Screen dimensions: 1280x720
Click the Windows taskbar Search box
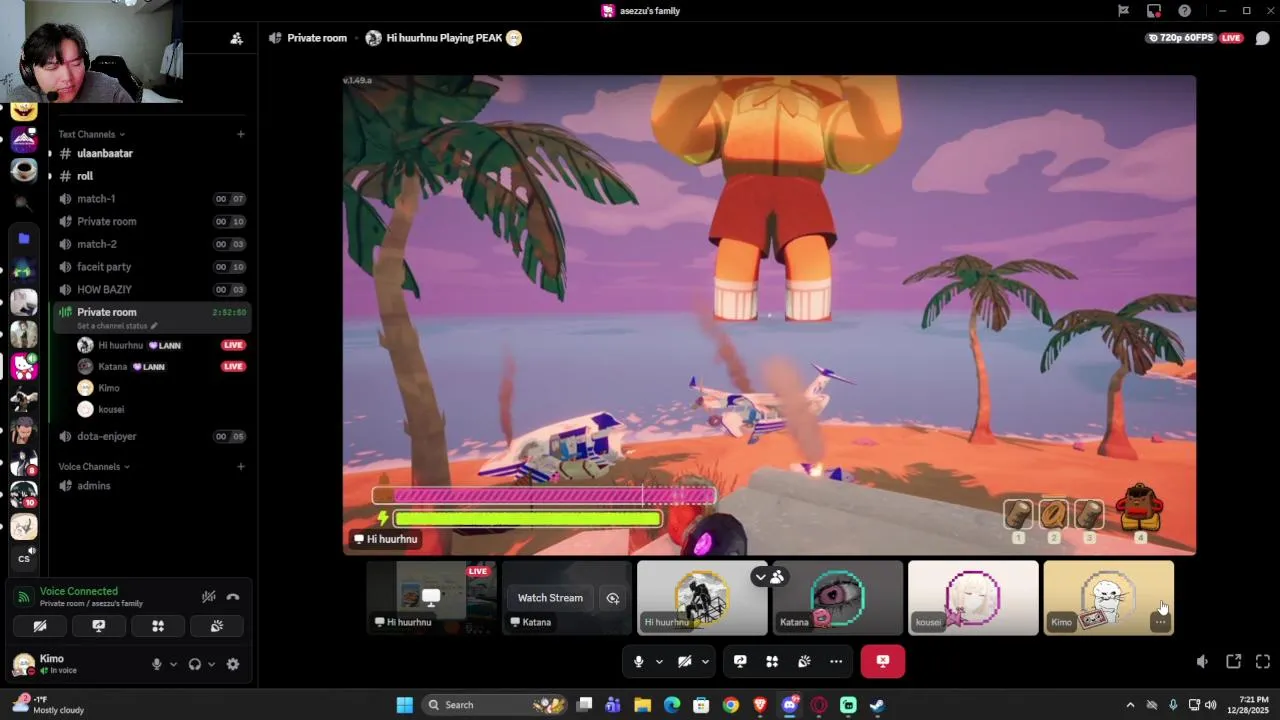pos(497,705)
